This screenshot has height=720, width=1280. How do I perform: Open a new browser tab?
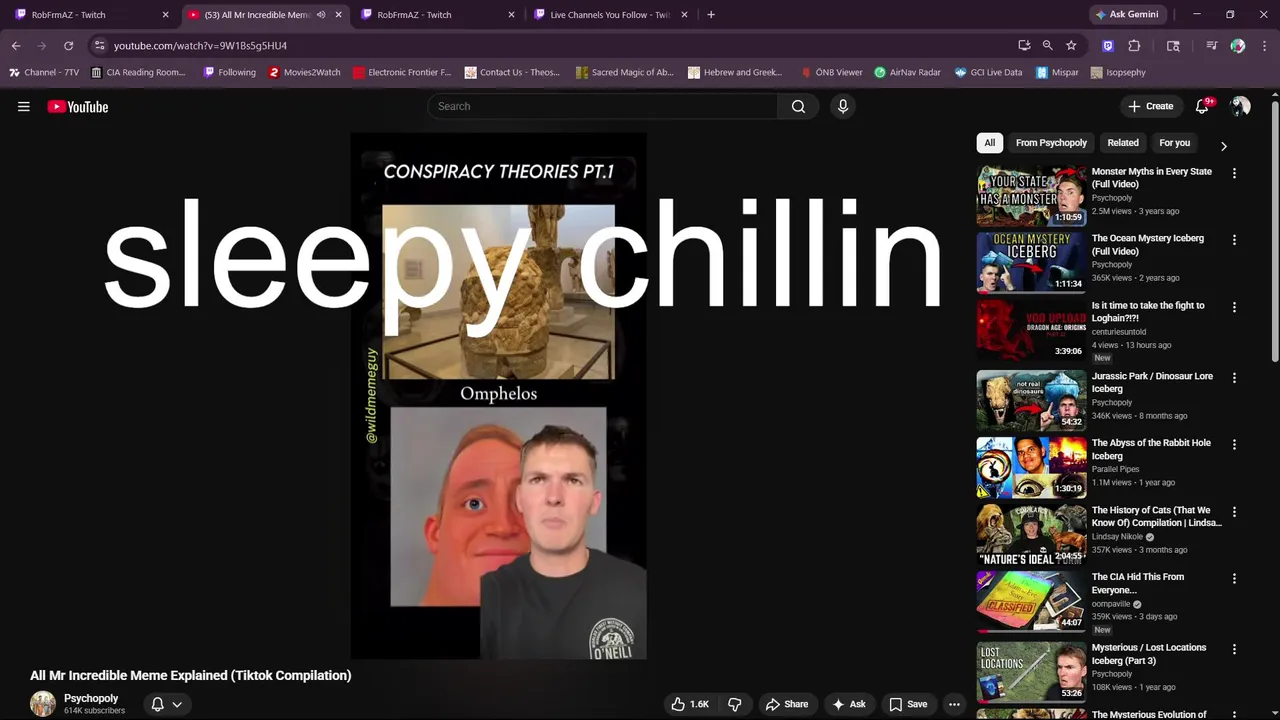pos(711,15)
